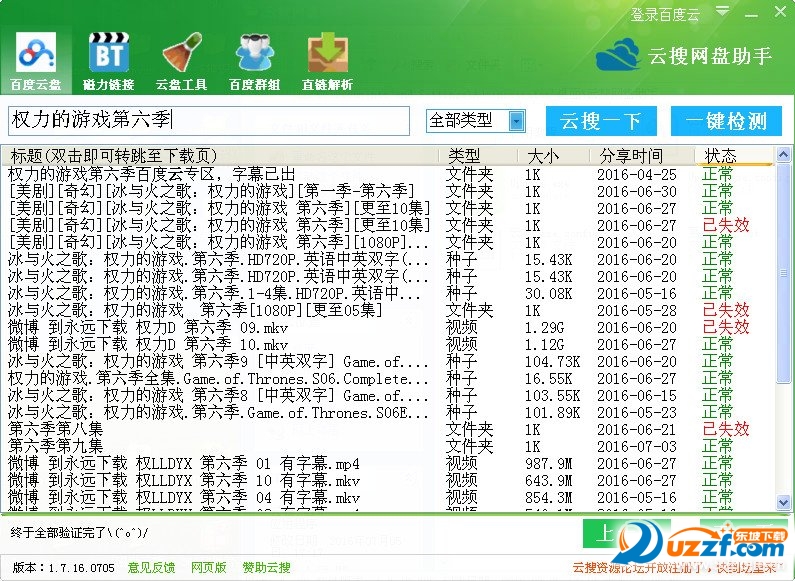Select row 第六季[1080P][更至05集]
795x581 pixels.
388,310
